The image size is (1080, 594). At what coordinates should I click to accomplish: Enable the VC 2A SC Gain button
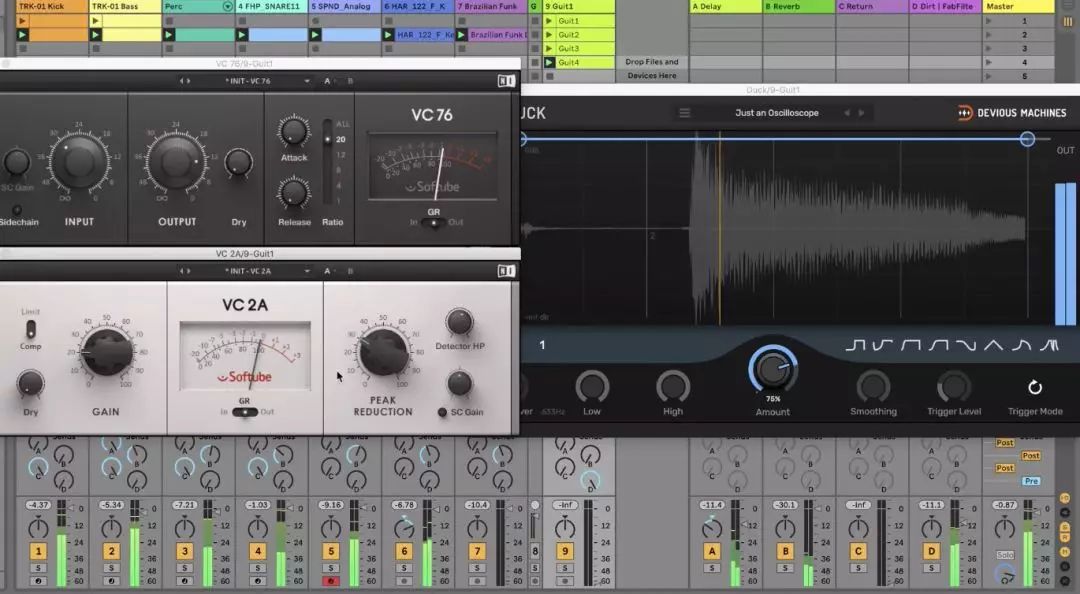click(442, 412)
